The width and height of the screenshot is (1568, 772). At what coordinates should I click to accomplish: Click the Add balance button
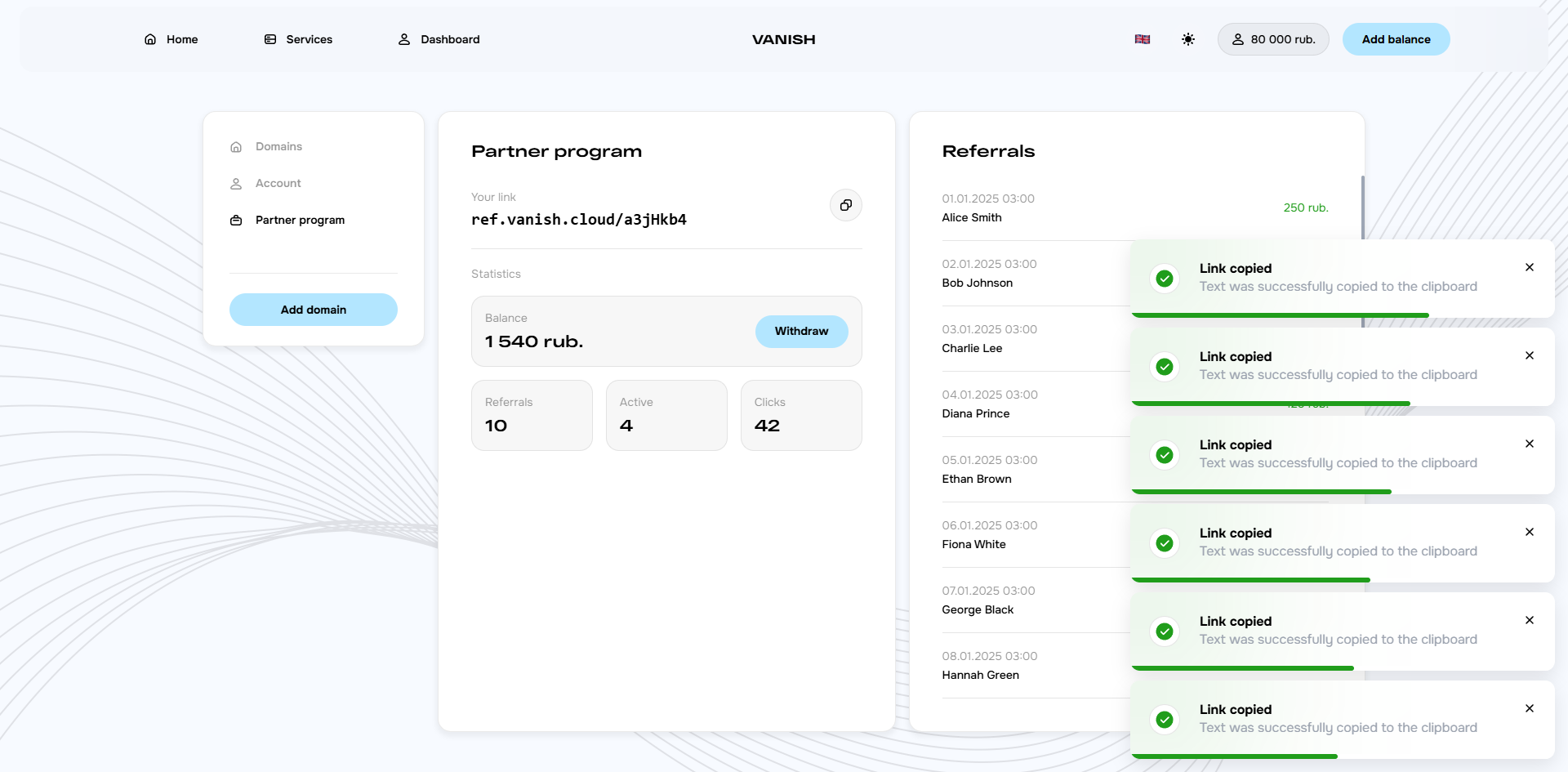coord(1395,39)
